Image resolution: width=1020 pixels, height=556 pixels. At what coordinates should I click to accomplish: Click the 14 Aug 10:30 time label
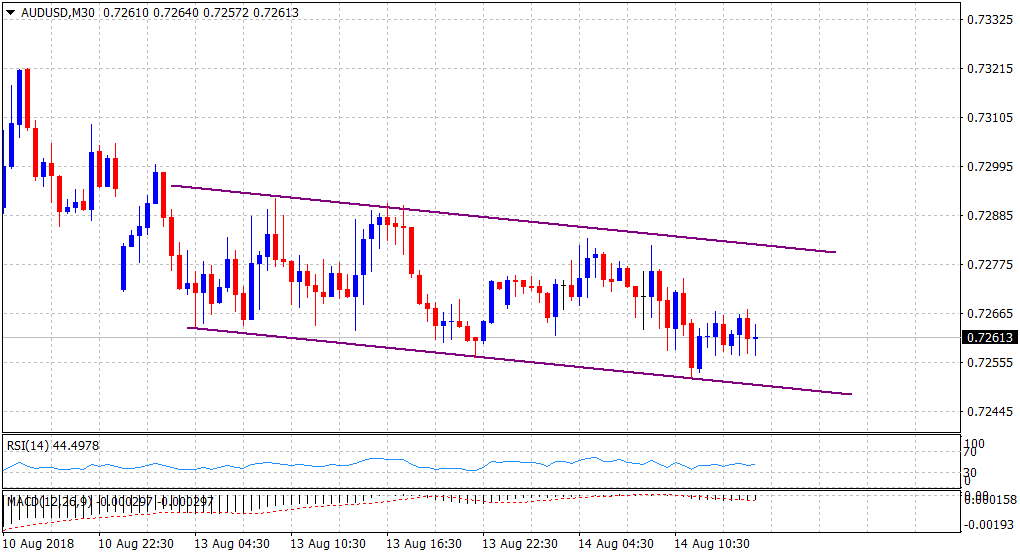pyautogui.click(x=711, y=544)
